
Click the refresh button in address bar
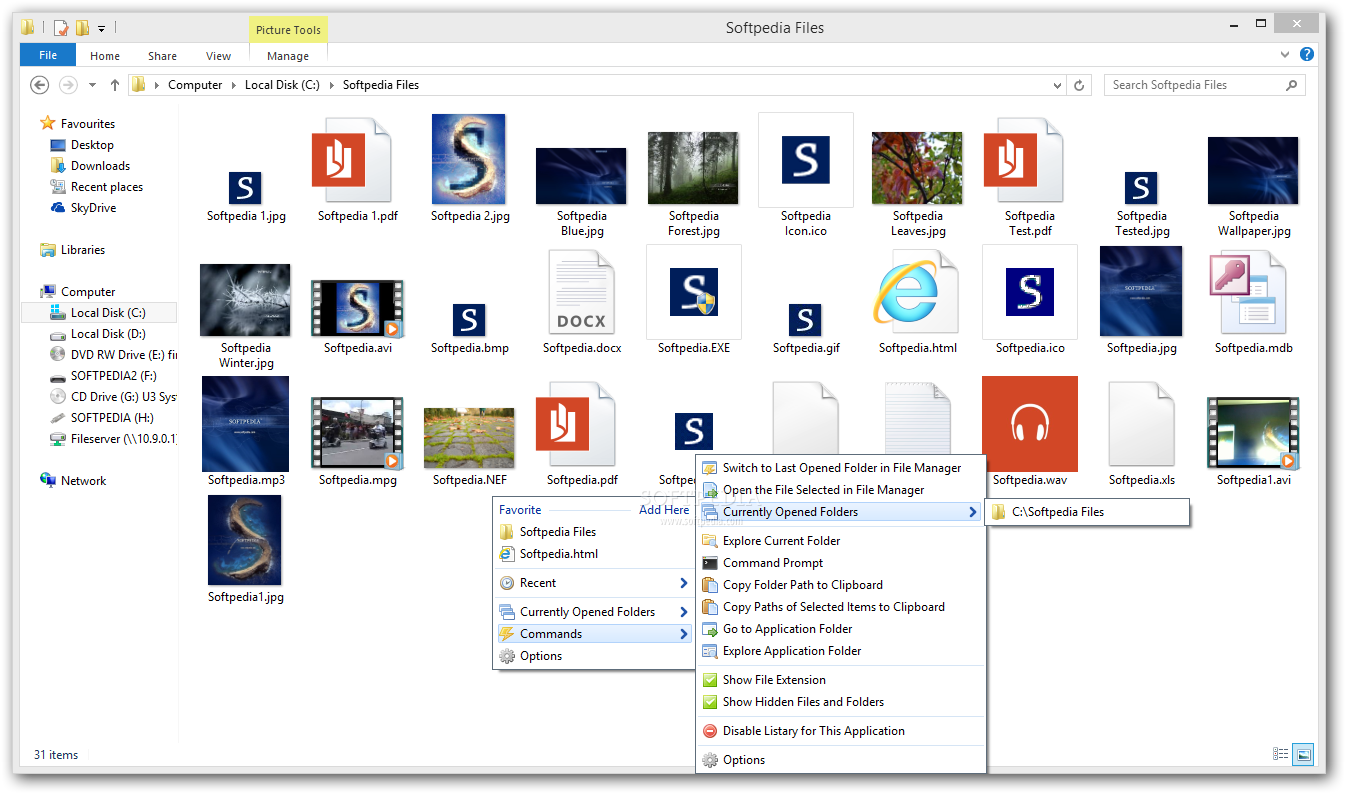[x=1079, y=85]
